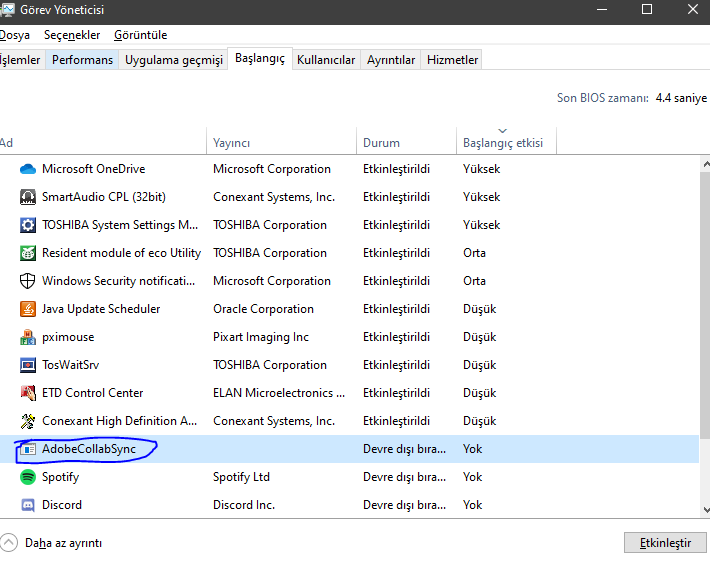Click Devre dışı status in Spotify row
The image size is (710, 565).
(404, 477)
